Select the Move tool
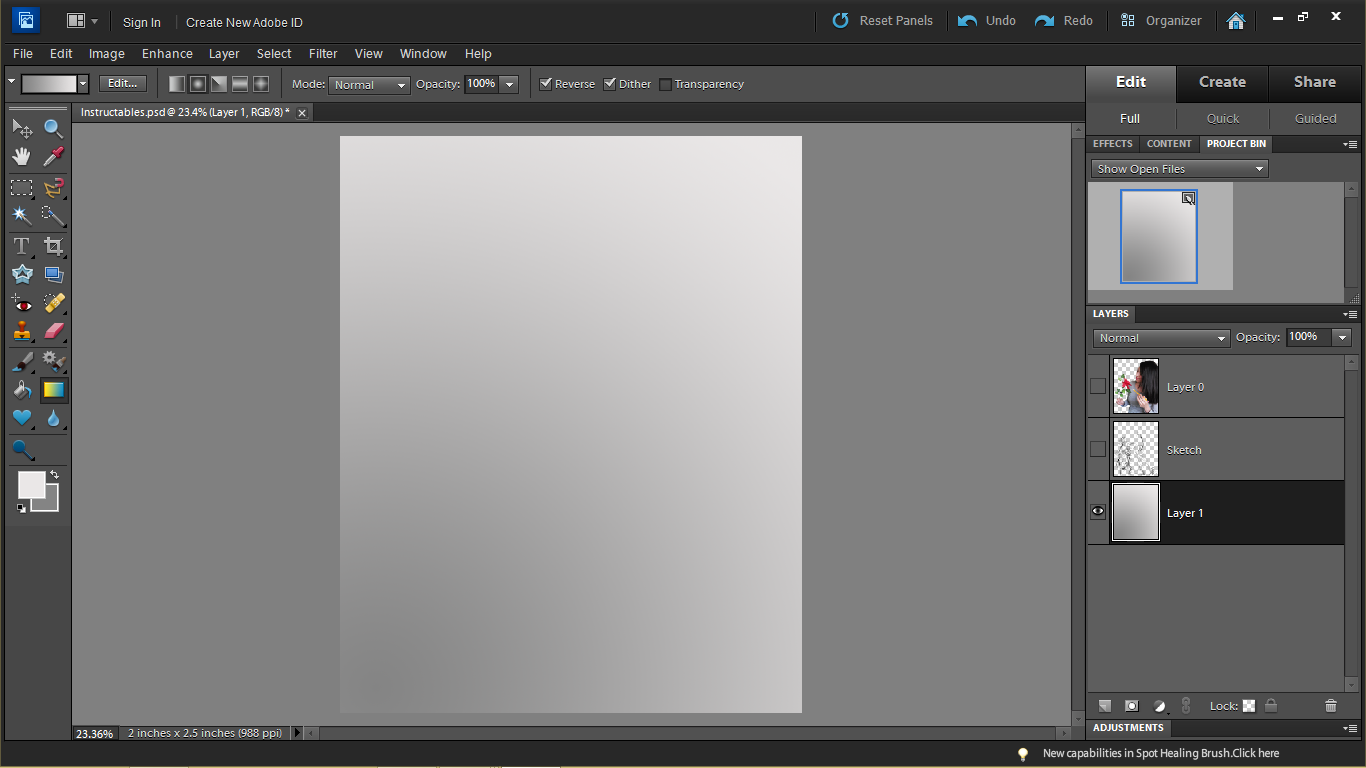The image size is (1366, 768). [22, 128]
